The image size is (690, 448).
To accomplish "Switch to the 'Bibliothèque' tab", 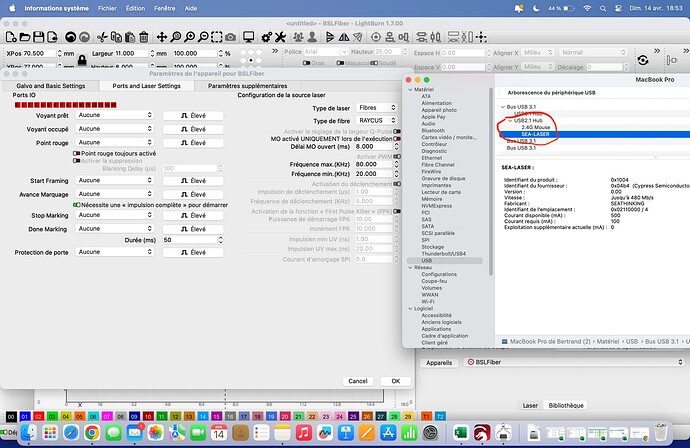I will coord(566,405).
